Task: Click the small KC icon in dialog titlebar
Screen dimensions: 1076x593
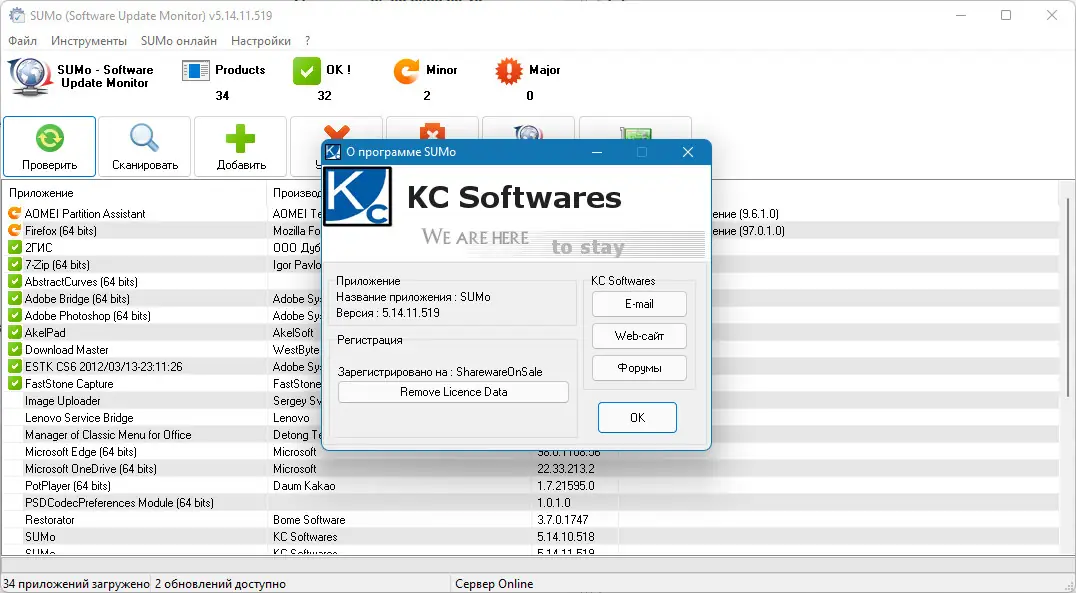Action: (x=333, y=152)
